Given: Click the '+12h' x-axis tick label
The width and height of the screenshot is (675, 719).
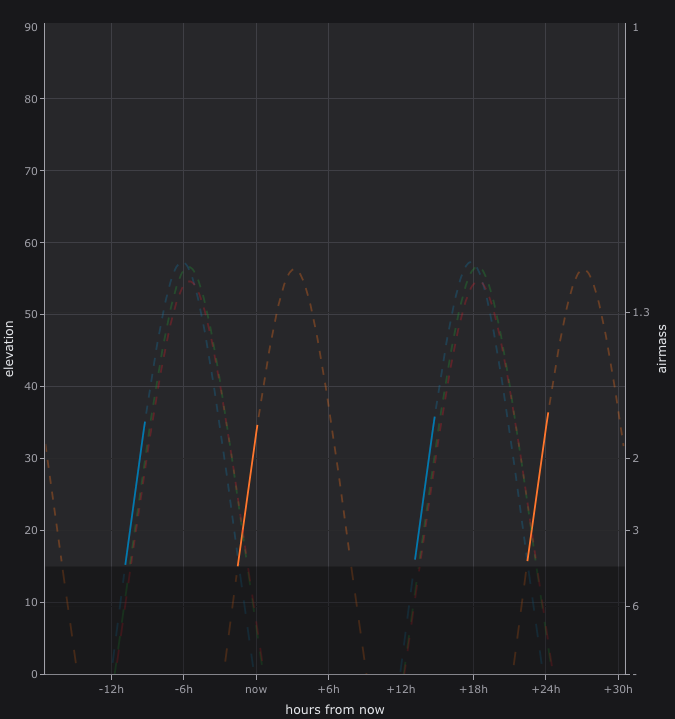Looking at the screenshot, I should [401, 689].
